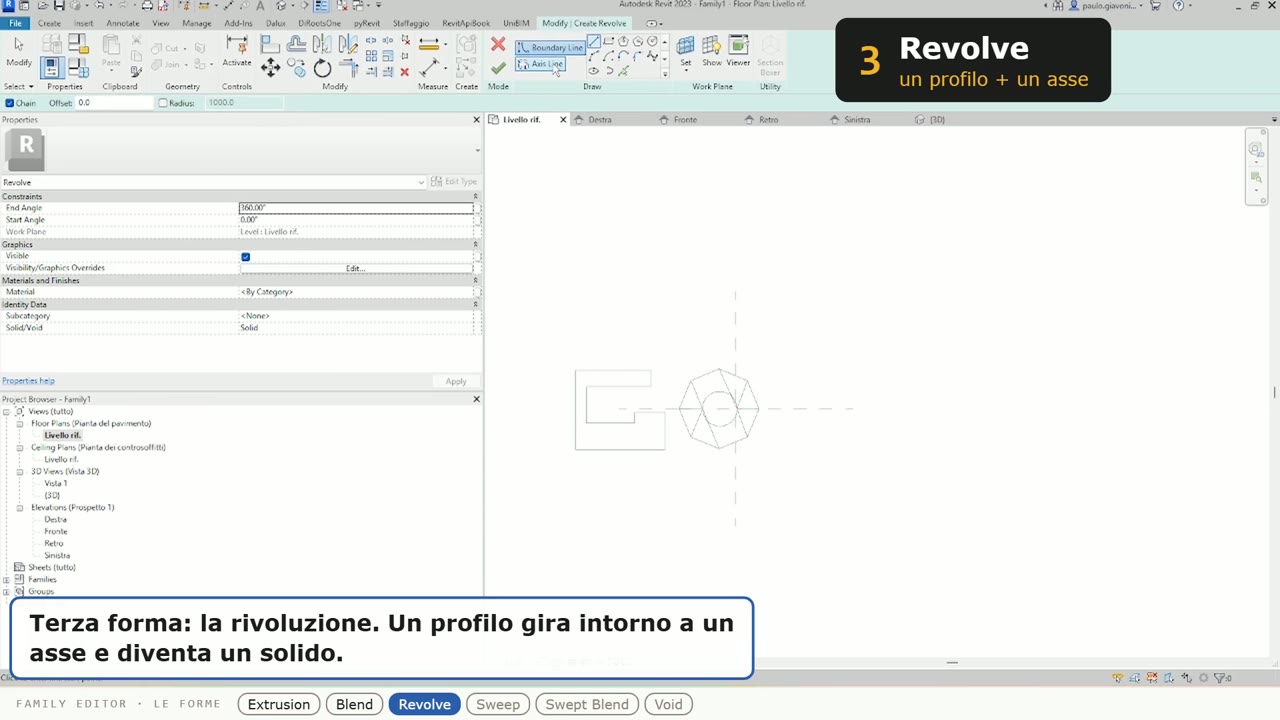
Task: Select Vista 1 in Project Browser
Action: 56,483
